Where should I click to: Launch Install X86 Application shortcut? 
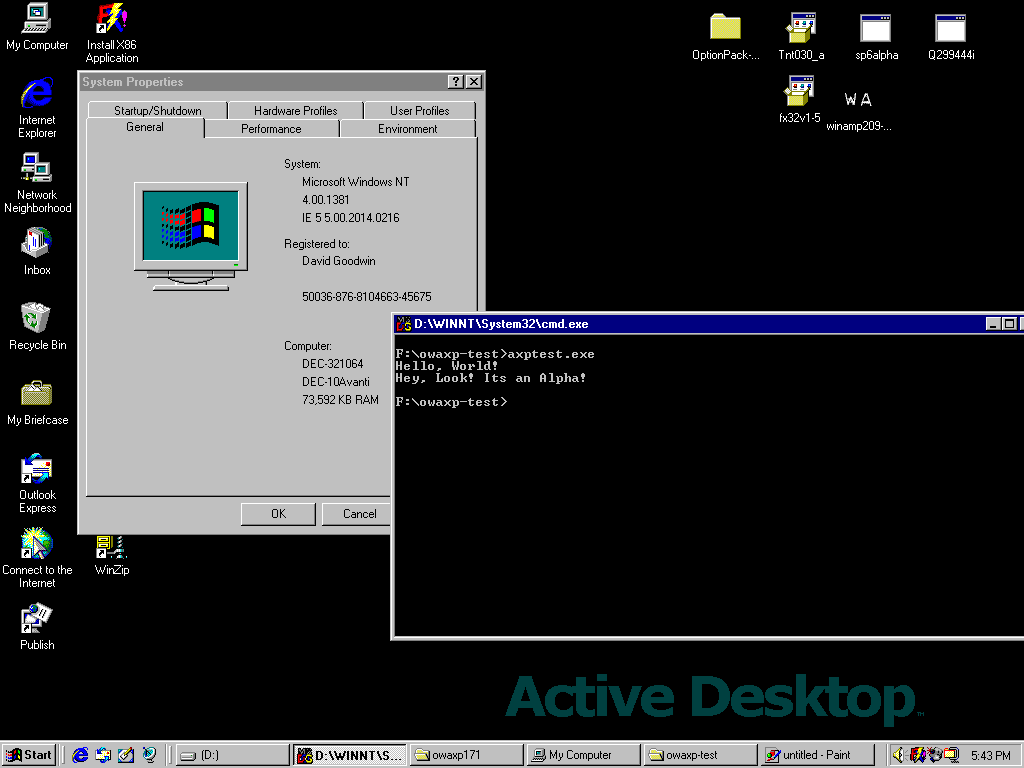coord(112,33)
